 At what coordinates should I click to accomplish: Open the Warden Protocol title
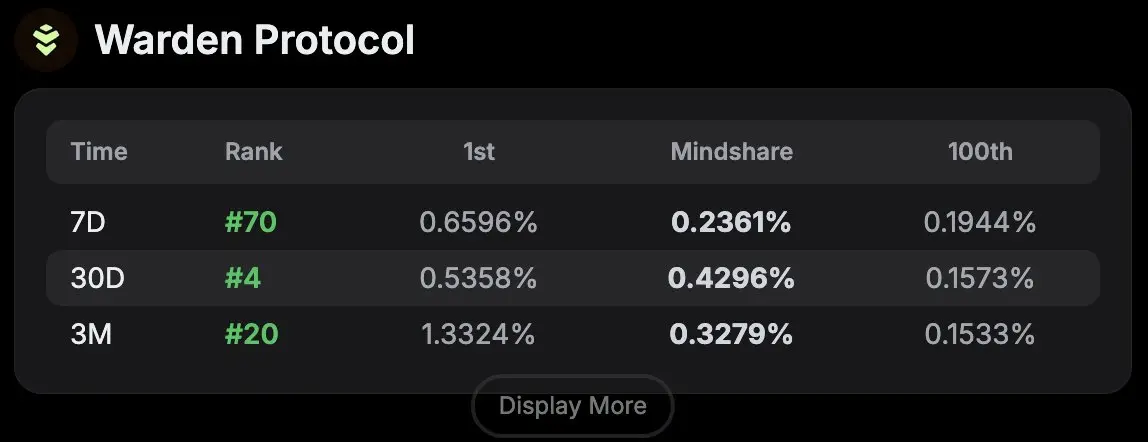255,40
